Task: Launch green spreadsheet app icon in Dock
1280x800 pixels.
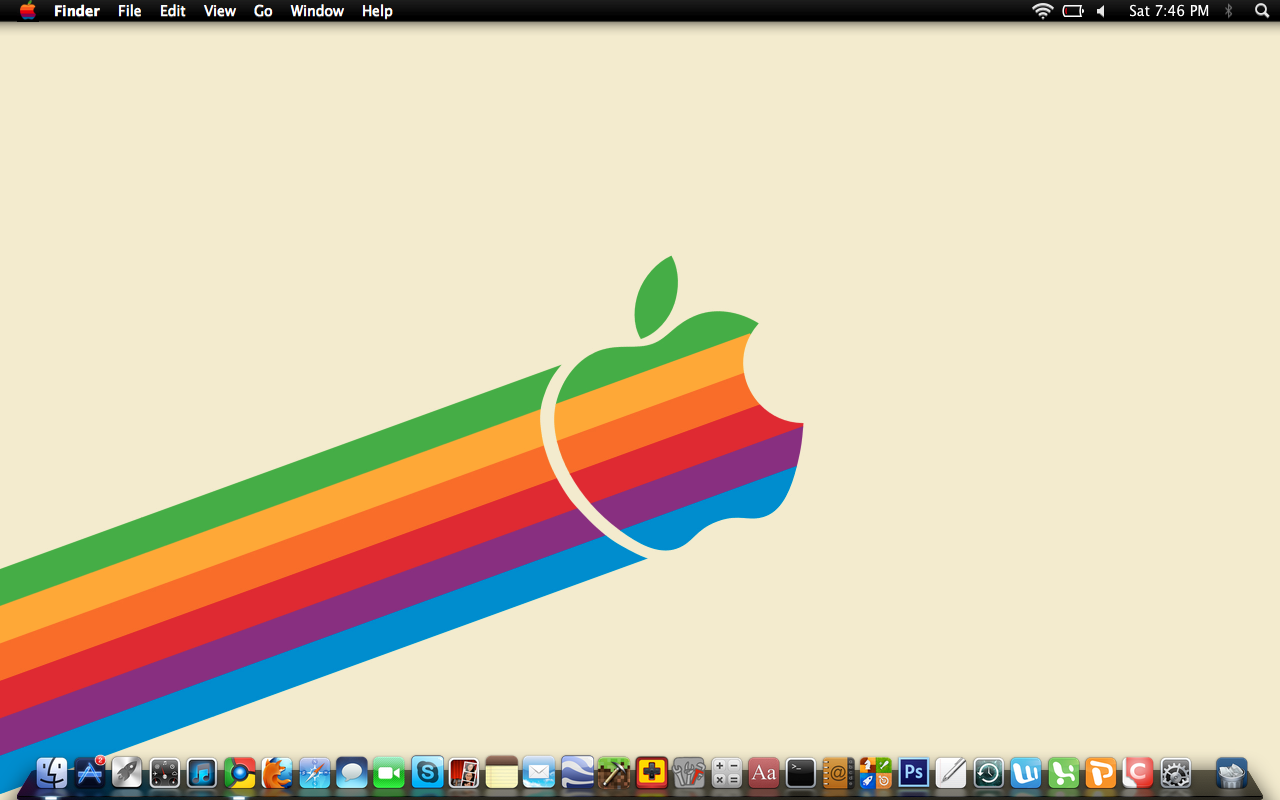Action: tap(1063, 773)
